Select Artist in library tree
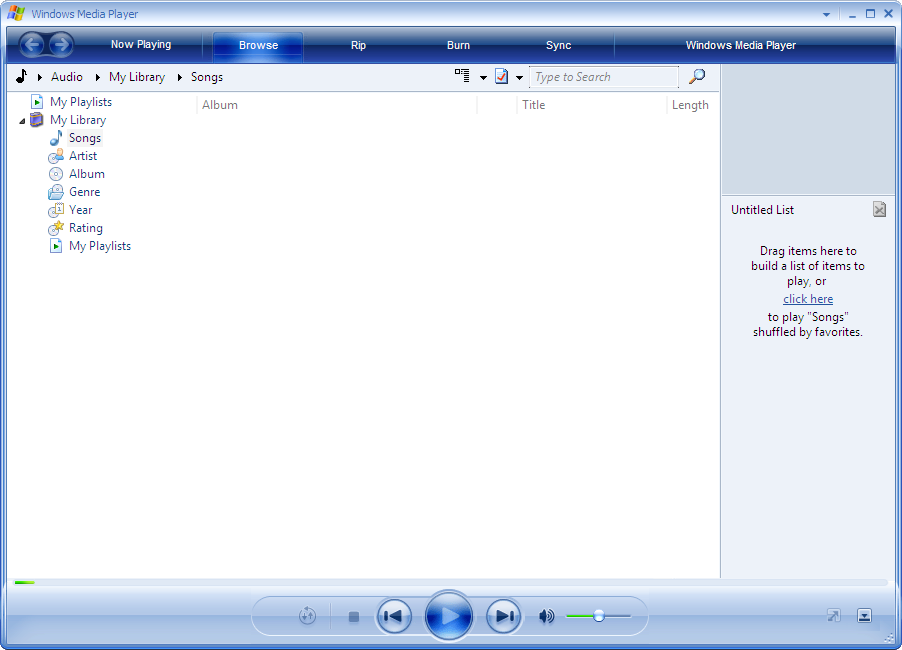Screen dimensions: 902x650 (83, 156)
